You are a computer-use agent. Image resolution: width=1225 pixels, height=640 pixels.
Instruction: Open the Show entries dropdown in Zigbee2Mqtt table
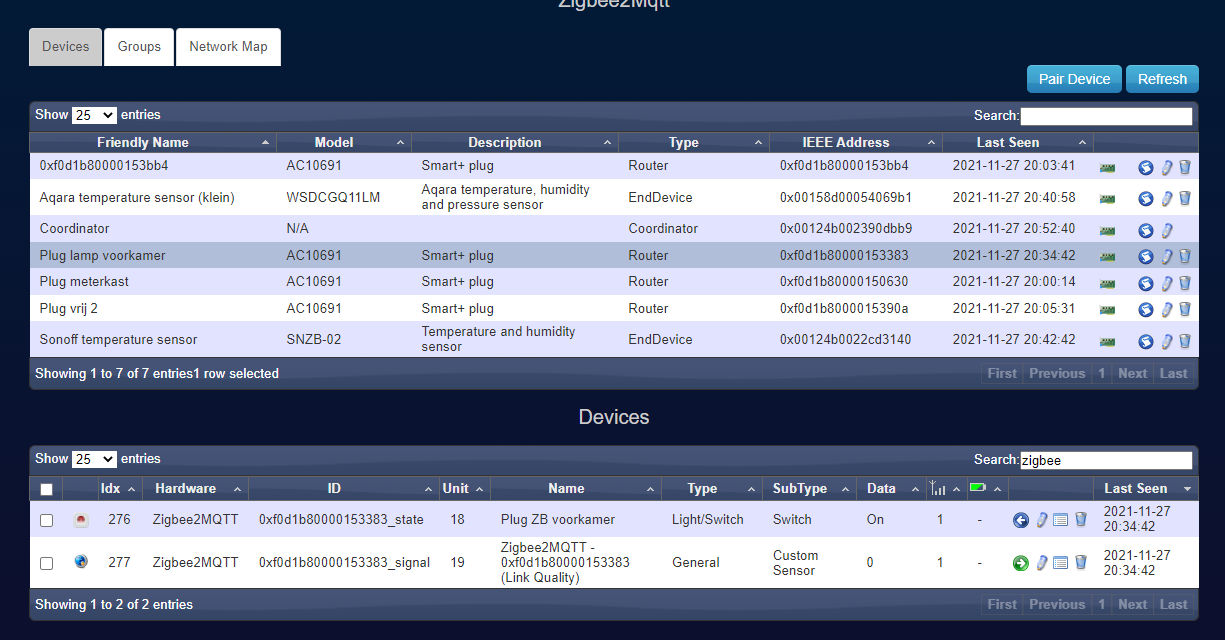point(94,115)
